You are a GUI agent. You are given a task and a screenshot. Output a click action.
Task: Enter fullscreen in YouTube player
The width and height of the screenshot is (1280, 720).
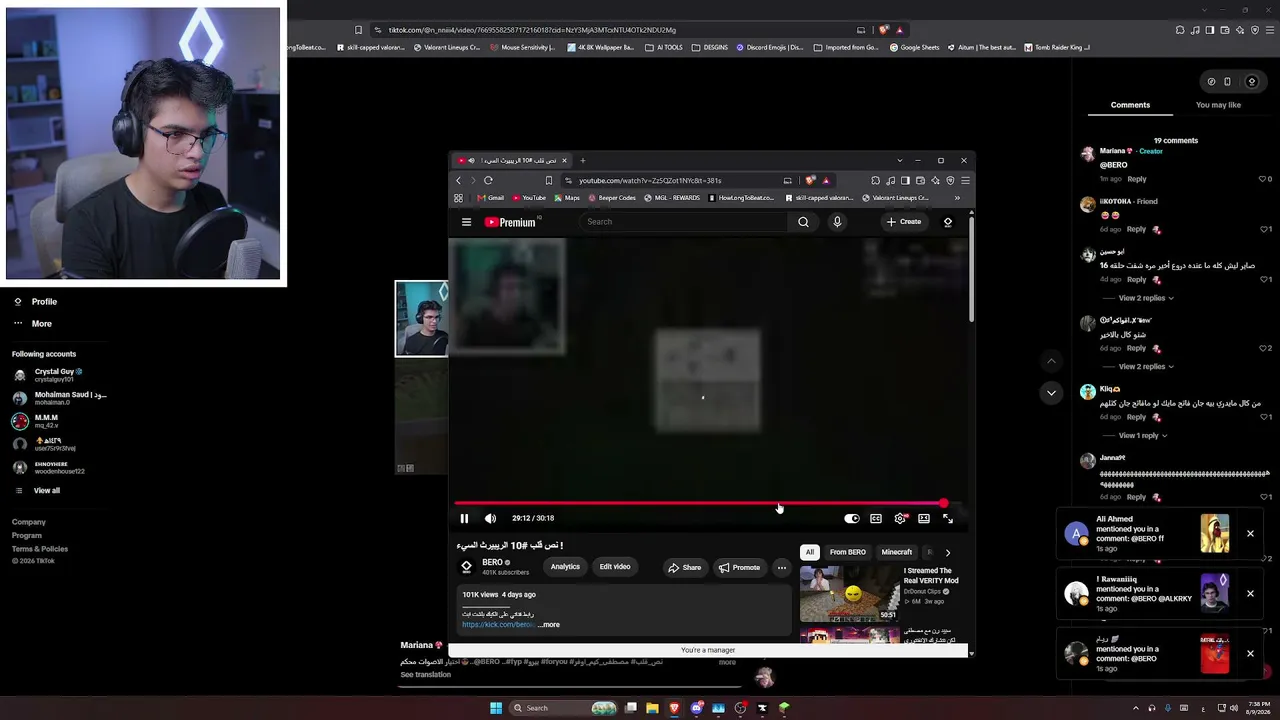[x=948, y=518]
